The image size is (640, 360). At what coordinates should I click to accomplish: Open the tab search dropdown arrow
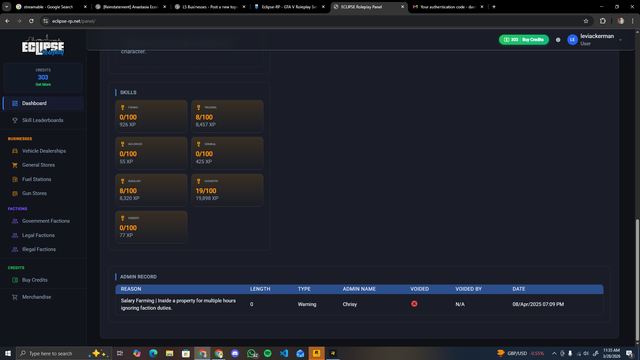point(7,7)
